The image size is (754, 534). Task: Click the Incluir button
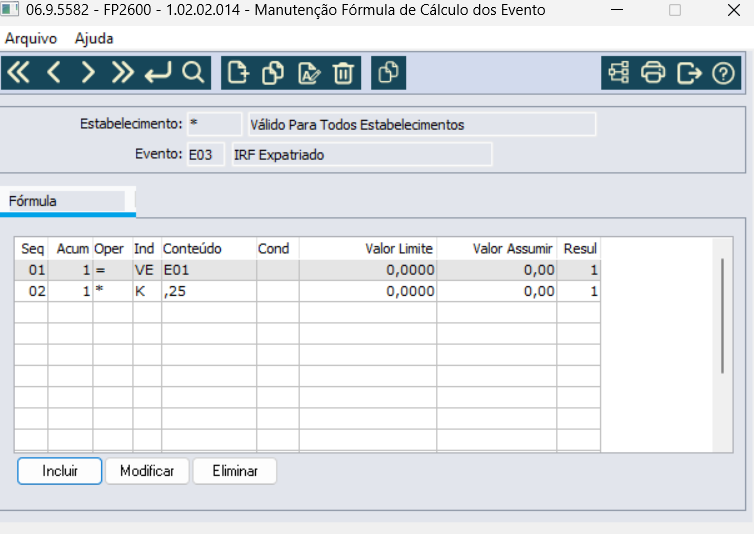(x=60, y=470)
